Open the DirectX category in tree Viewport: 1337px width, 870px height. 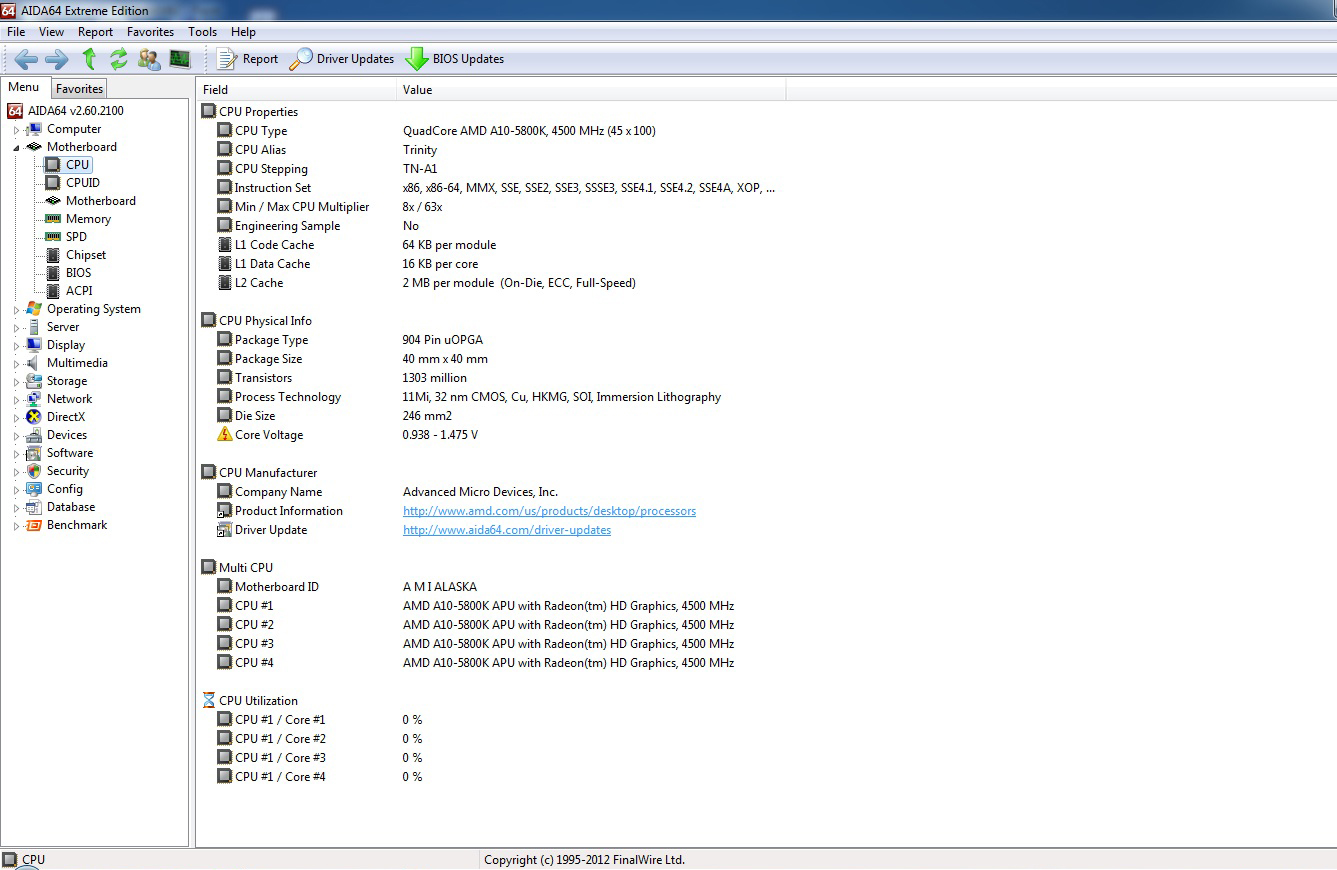(x=56, y=417)
